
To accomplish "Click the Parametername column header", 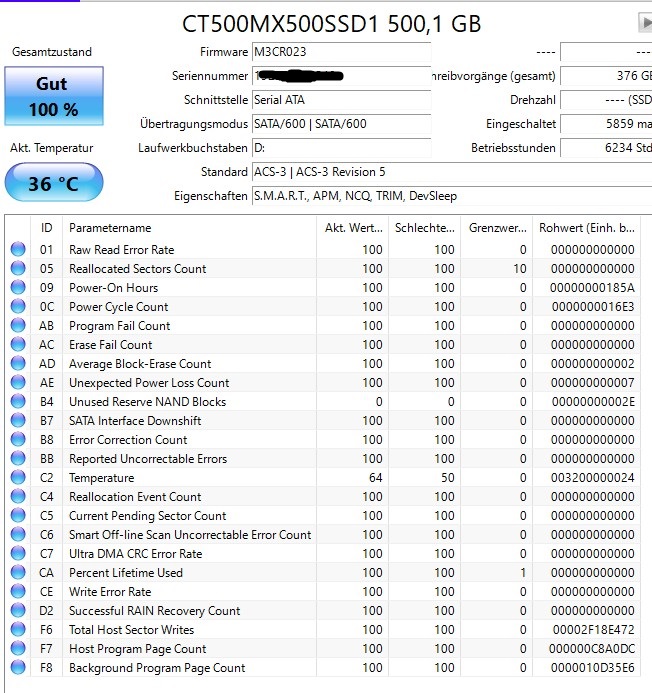I will click(x=189, y=228).
